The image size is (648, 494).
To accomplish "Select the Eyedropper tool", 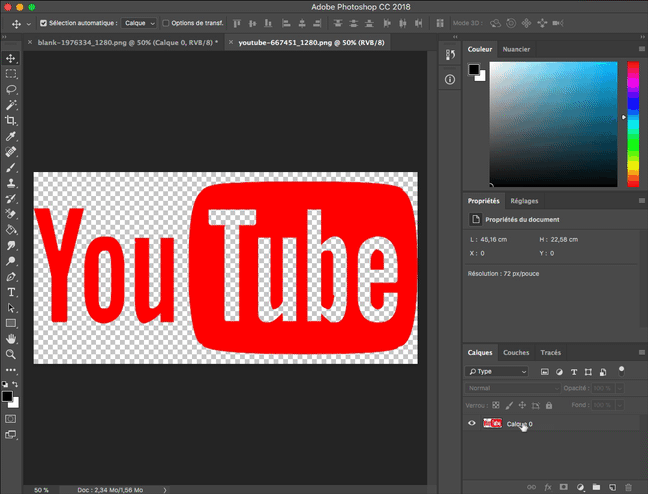I will [x=11, y=136].
